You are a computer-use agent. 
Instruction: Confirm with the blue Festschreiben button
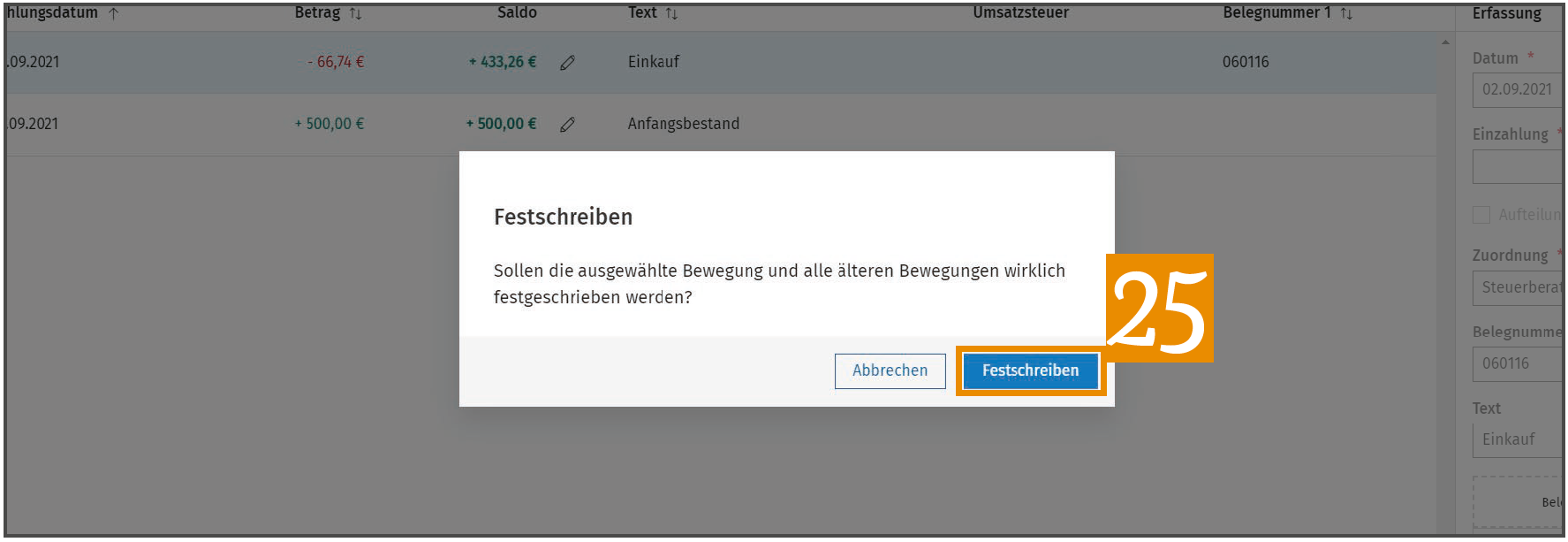tap(1030, 370)
